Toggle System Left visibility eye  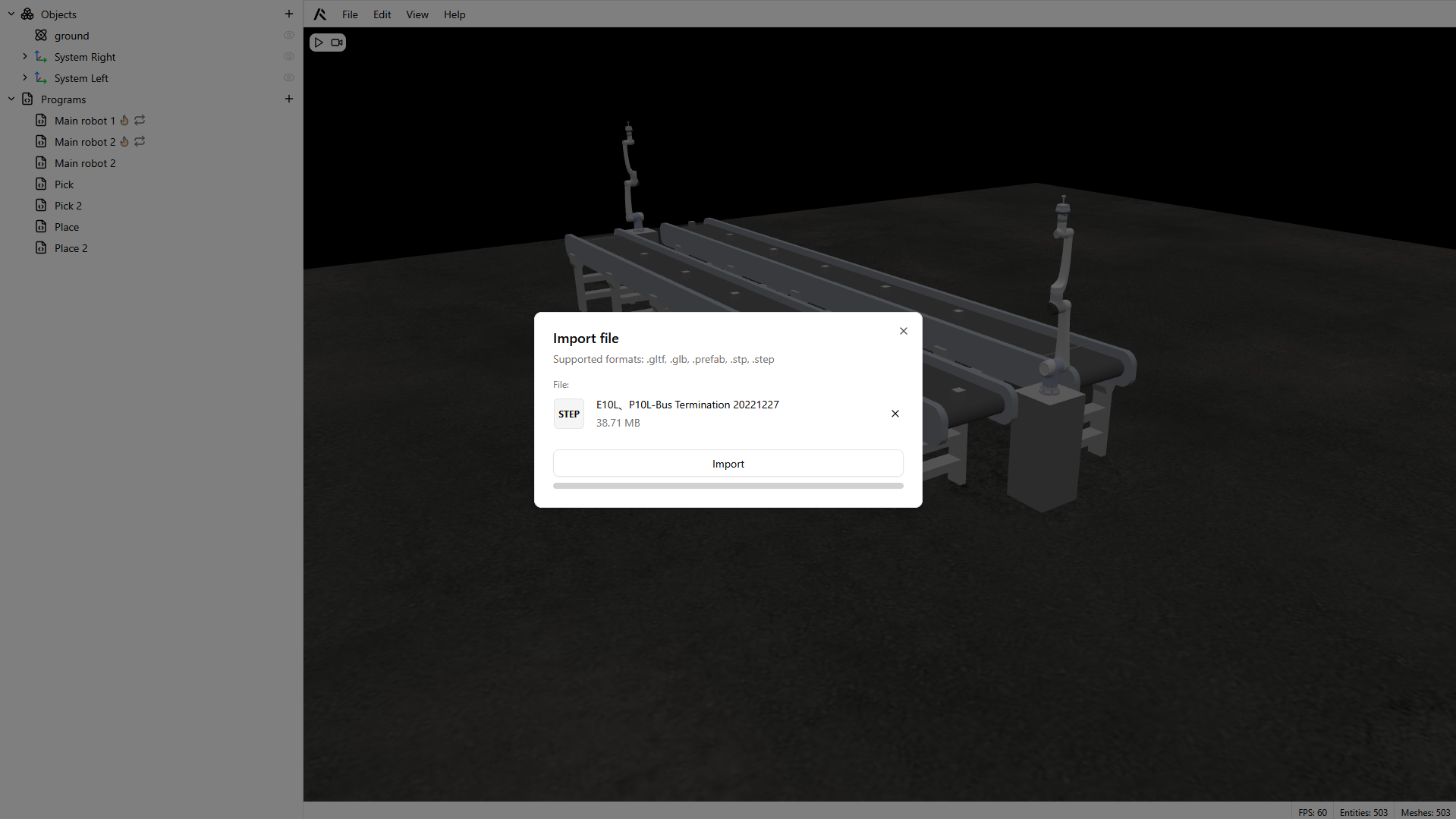tap(288, 78)
